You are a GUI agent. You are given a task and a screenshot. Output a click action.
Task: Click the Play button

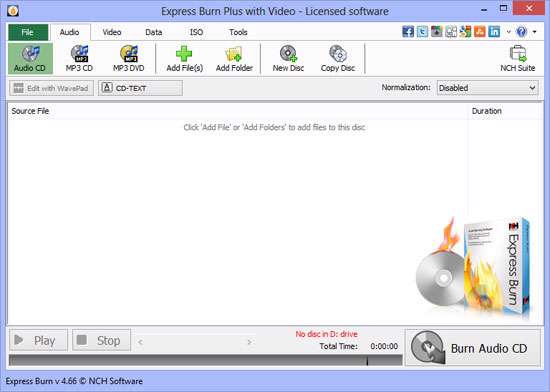pos(38,340)
